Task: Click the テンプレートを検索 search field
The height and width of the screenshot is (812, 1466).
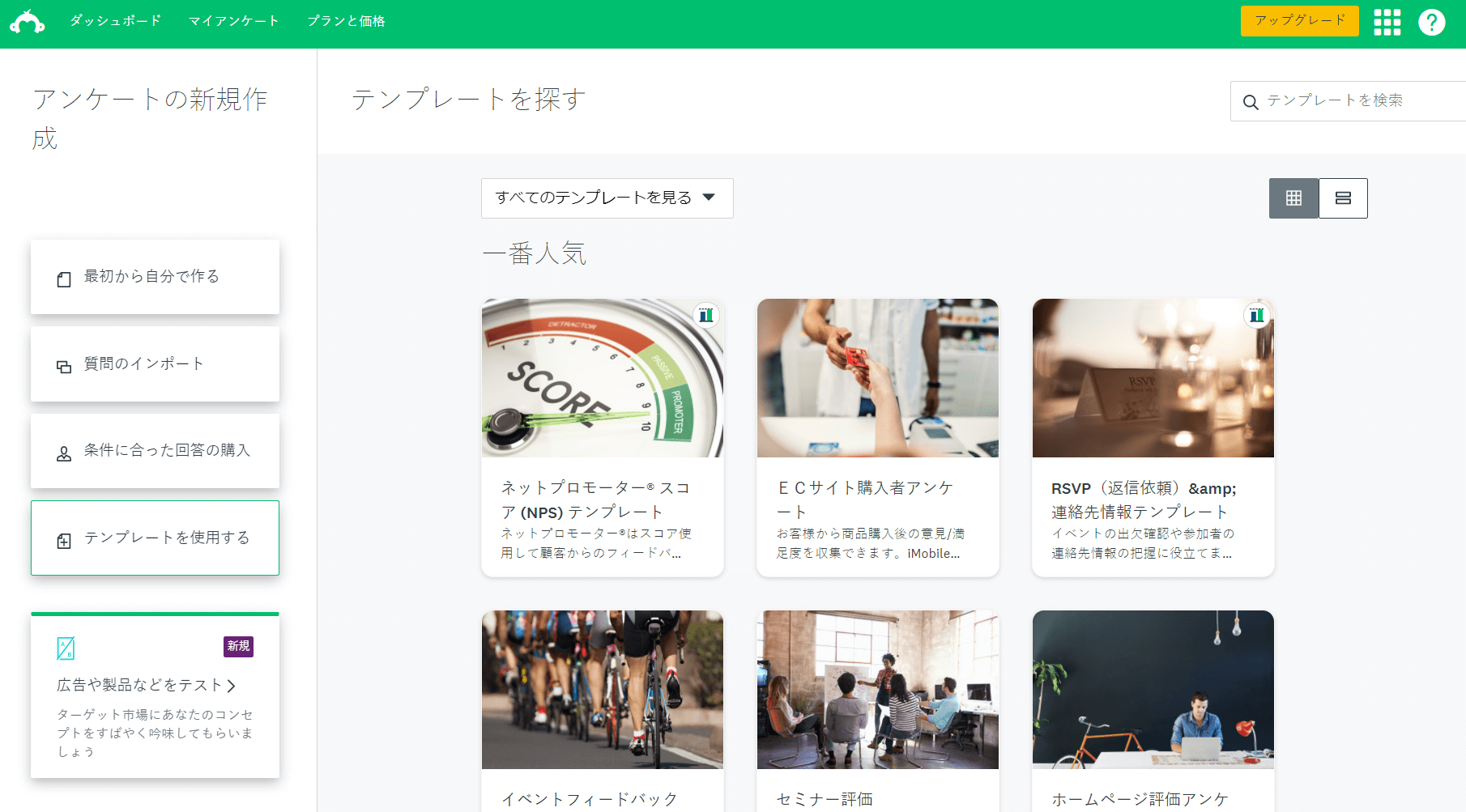Action: [1348, 101]
